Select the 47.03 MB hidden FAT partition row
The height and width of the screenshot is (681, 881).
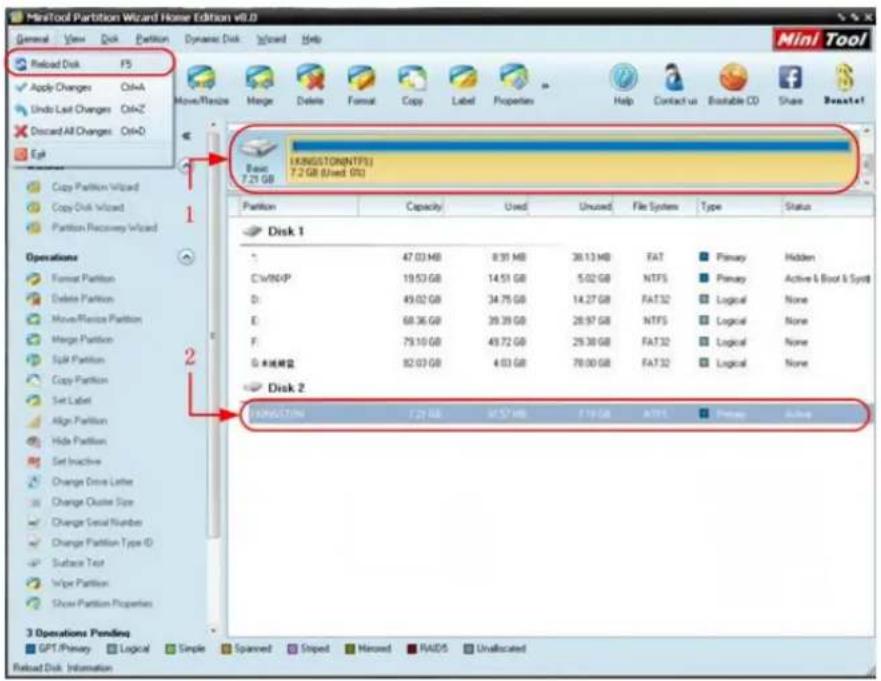[556, 257]
